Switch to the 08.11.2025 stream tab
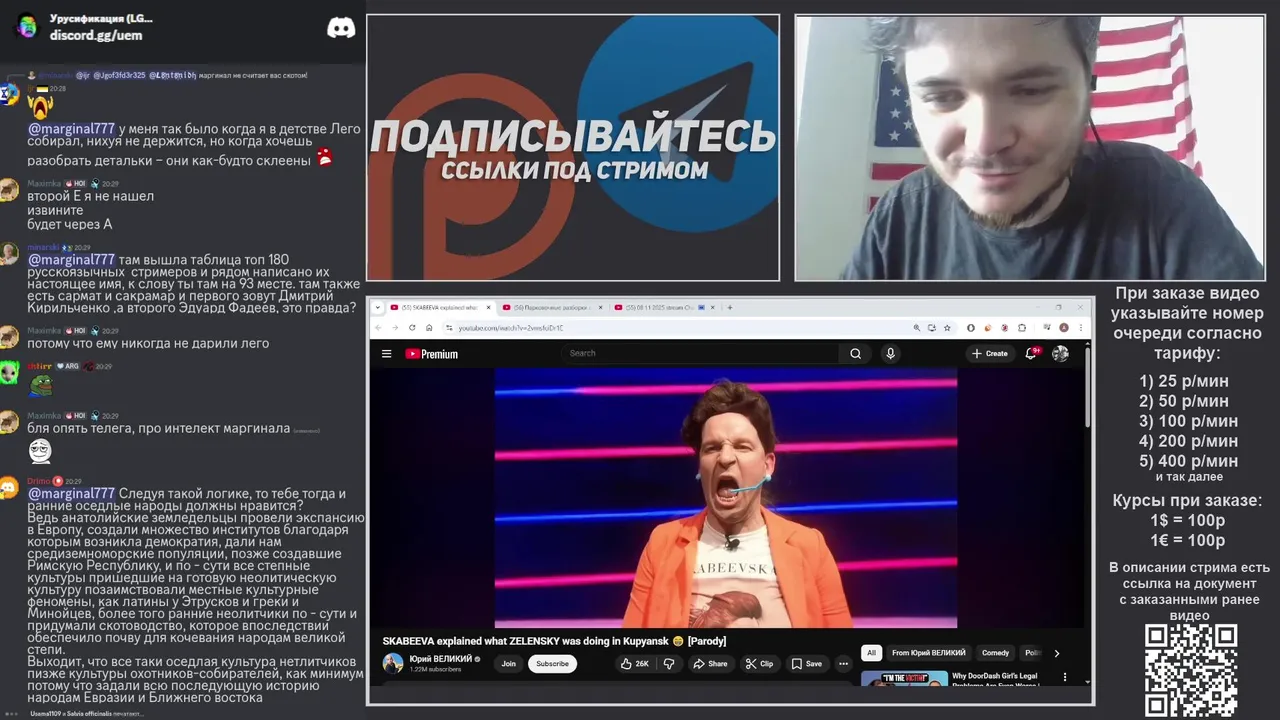 [663, 307]
